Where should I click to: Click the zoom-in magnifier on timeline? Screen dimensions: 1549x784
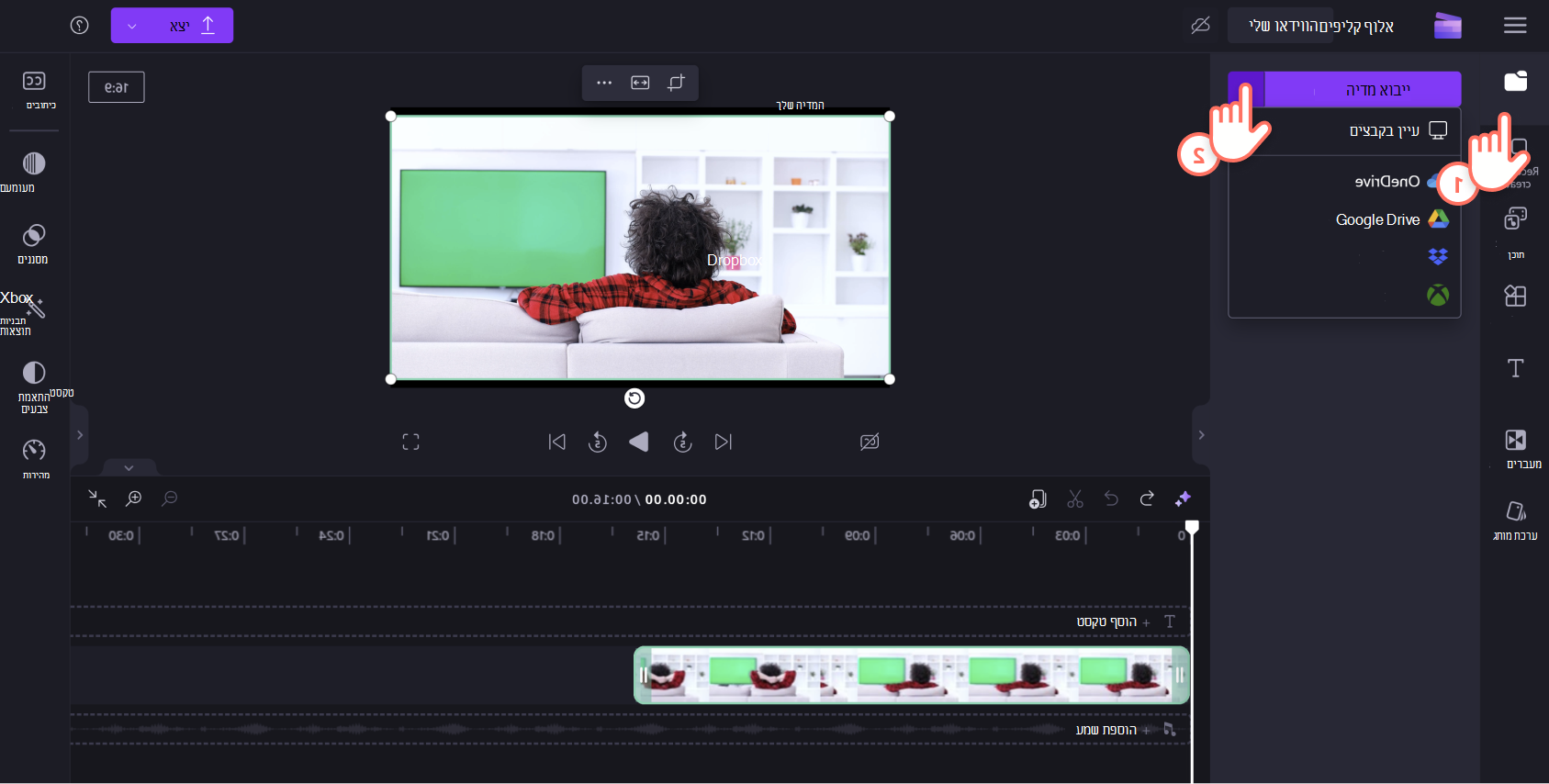coord(134,498)
